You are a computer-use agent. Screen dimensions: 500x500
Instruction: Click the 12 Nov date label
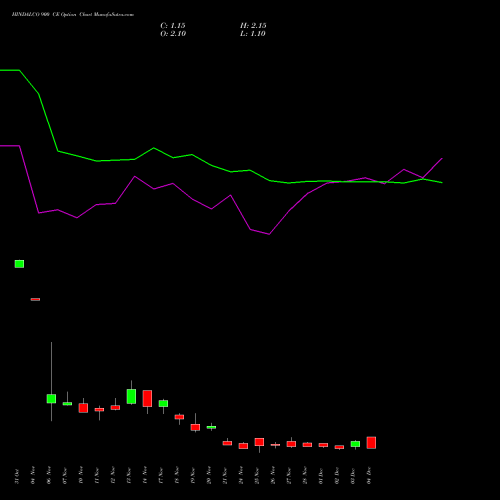(x=113, y=476)
